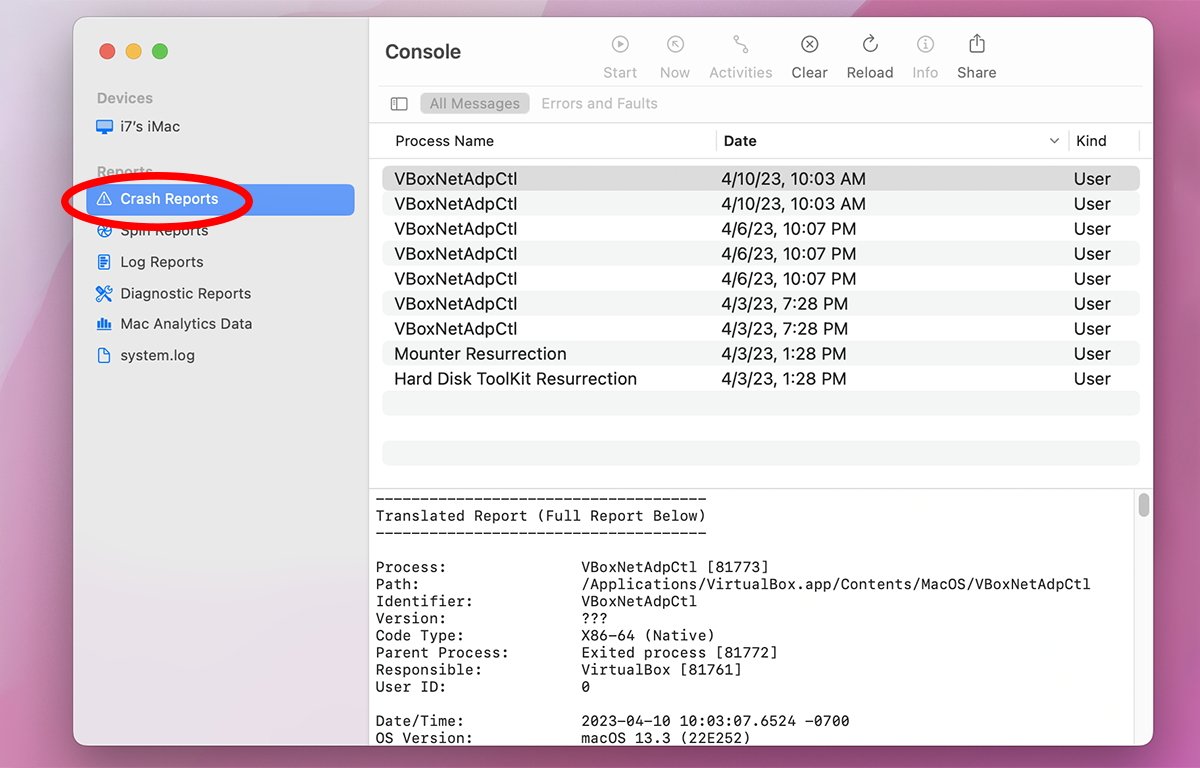The image size is (1200, 768).
Task: Click the Date/Time 2023-04-10 line
Action: [x=613, y=721]
